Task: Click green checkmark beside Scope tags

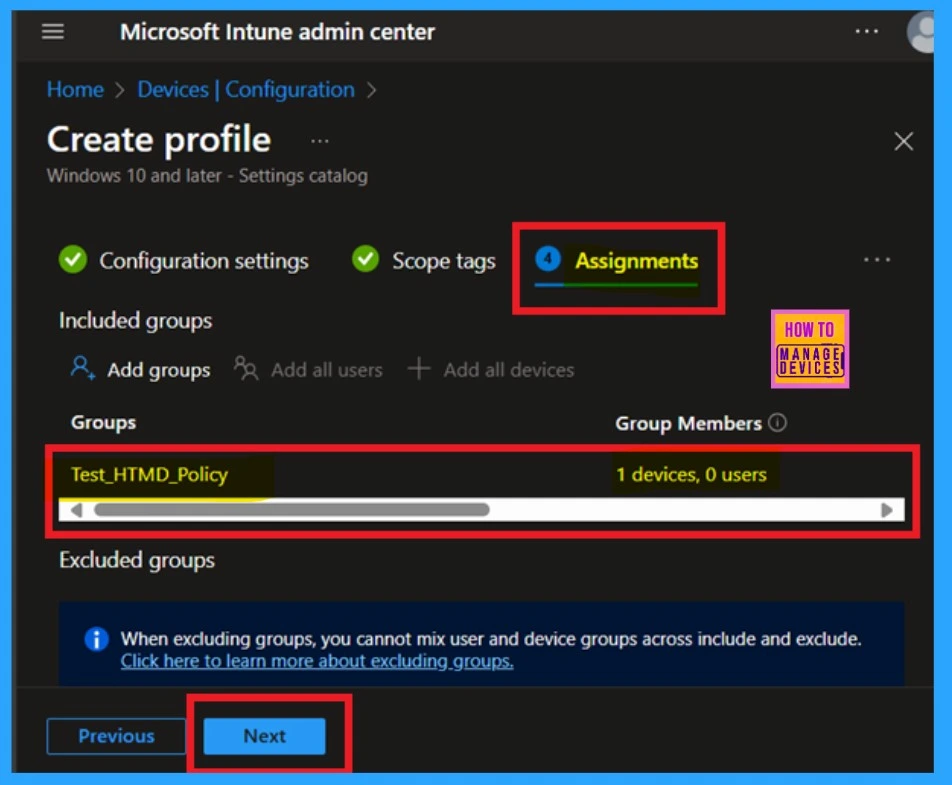Action: coord(366,259)
